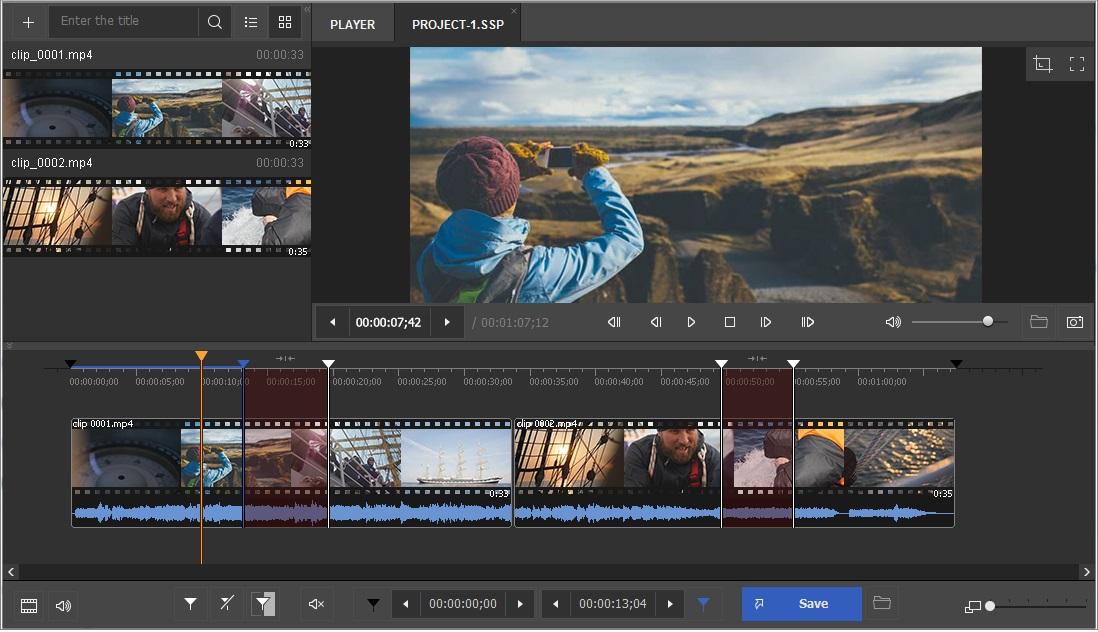This screenshot has width=1098, height=632.
Task: Expand the preview to fullscreen
Action: click(x=1077, y=63)
